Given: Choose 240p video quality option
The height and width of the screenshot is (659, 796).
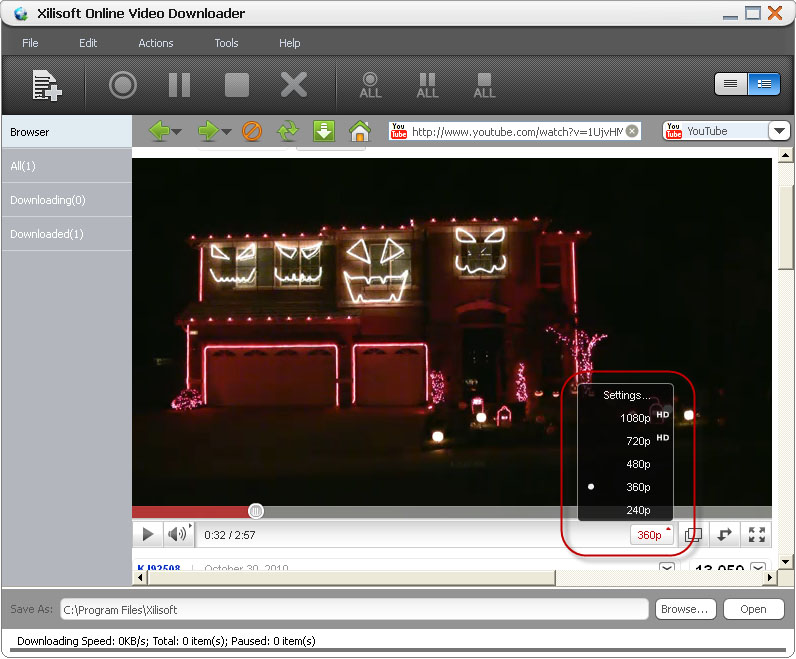Looking at the screenshot, I should click(x=638, y=510).
